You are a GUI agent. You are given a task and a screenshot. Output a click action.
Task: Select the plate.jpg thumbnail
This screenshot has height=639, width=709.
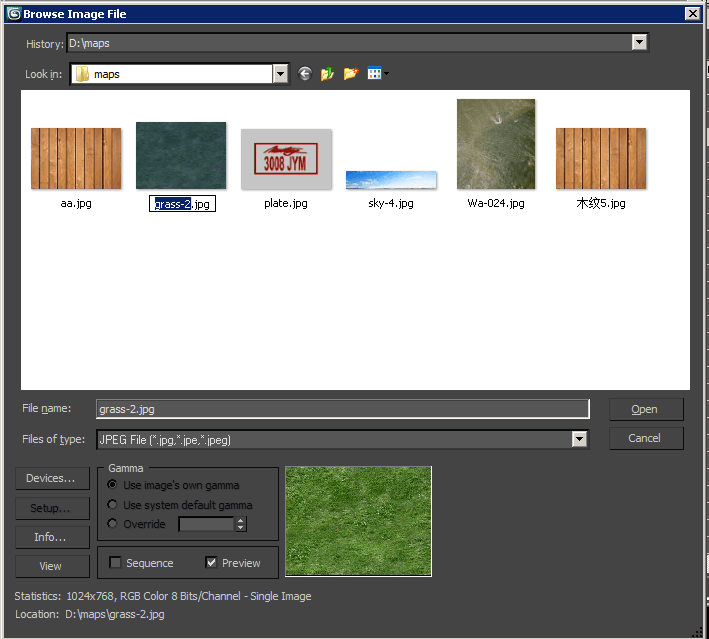(286, 159)
